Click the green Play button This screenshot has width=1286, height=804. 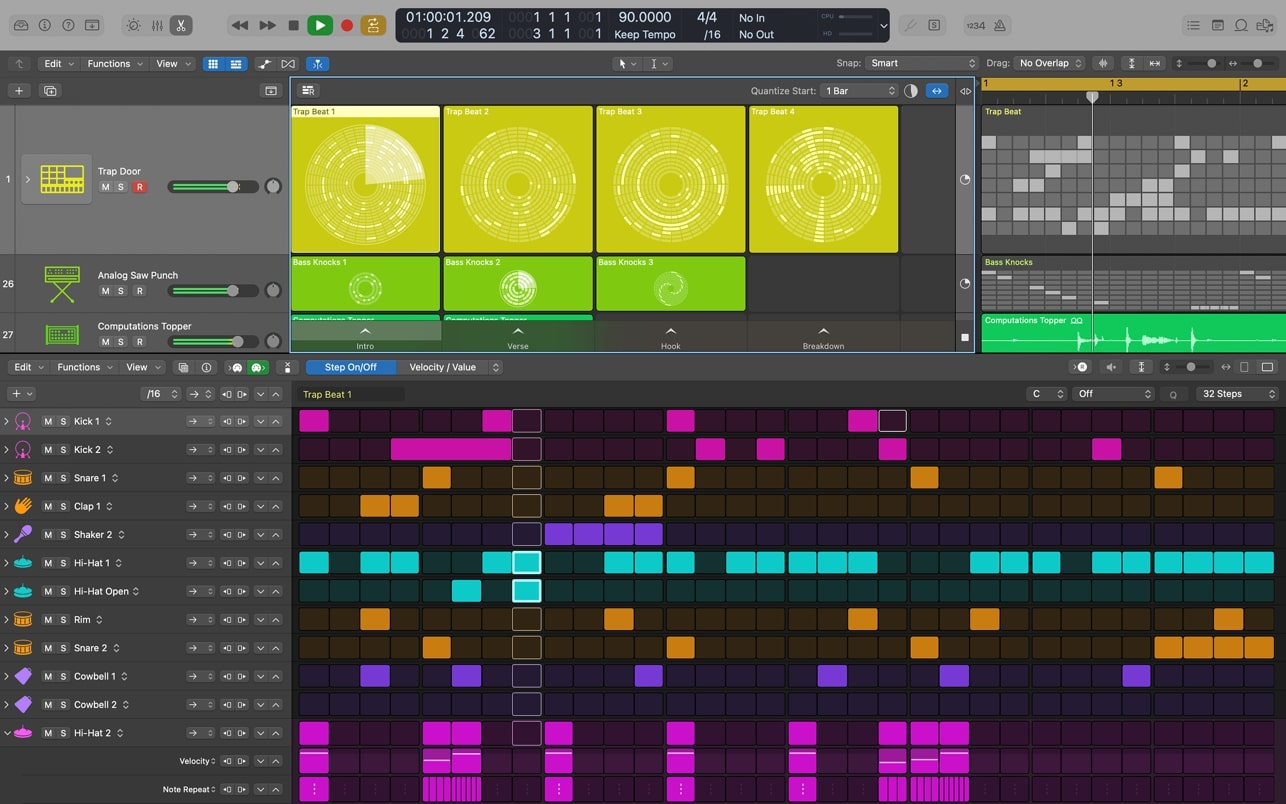coord(319,25)
